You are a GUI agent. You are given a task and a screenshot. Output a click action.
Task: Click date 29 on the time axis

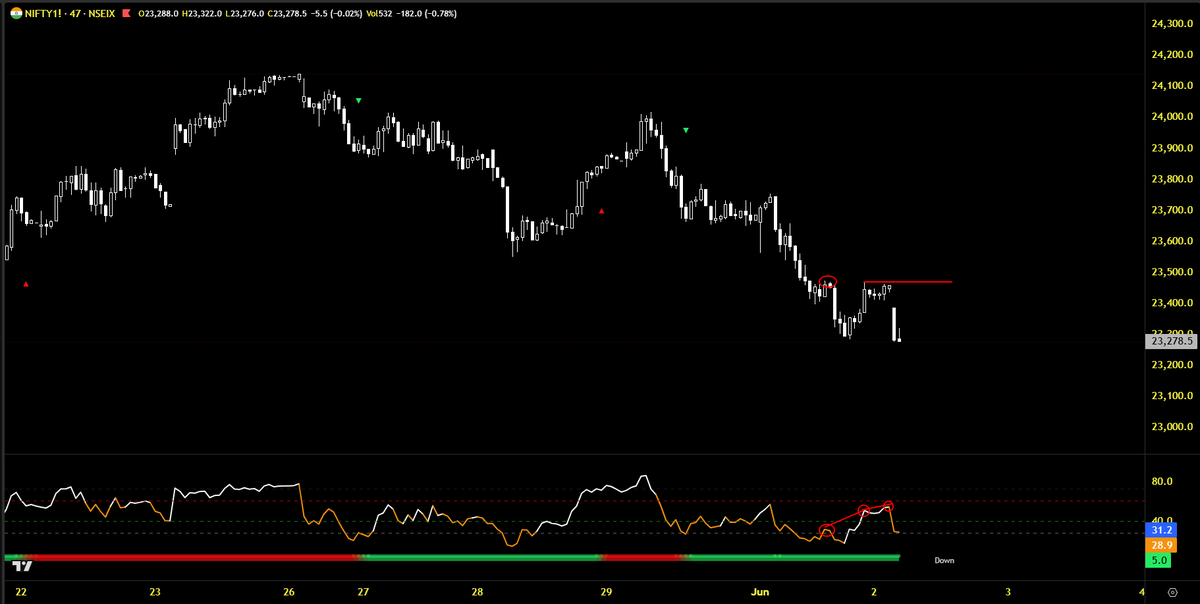click(x=605, y=593)
